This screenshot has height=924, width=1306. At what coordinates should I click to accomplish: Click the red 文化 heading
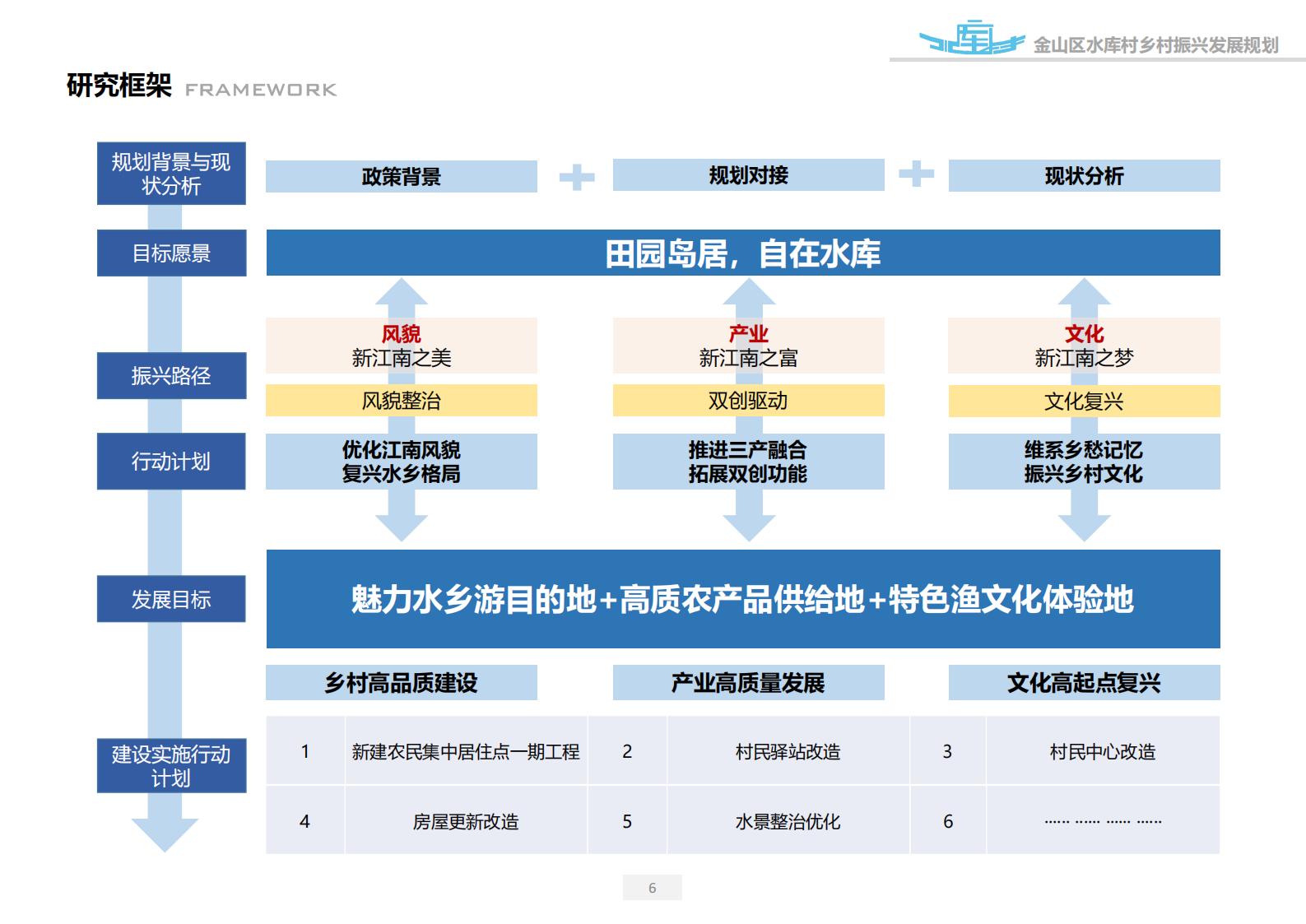click(1084, 333)
